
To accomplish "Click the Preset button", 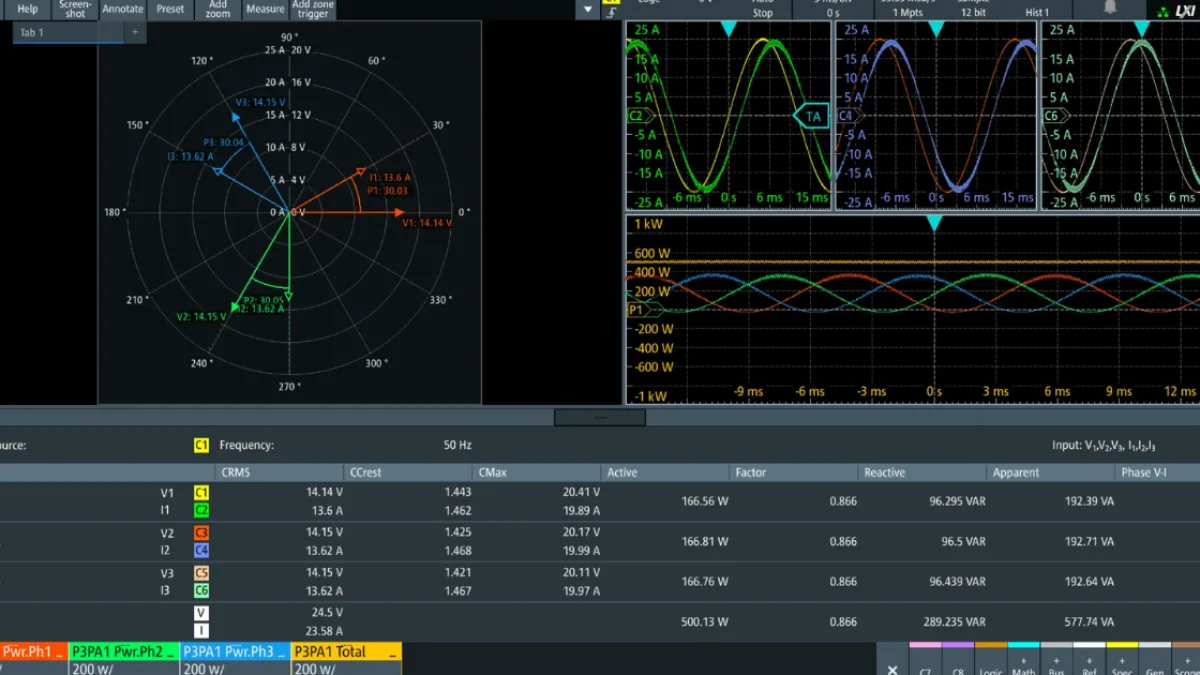I will [170, 9].
